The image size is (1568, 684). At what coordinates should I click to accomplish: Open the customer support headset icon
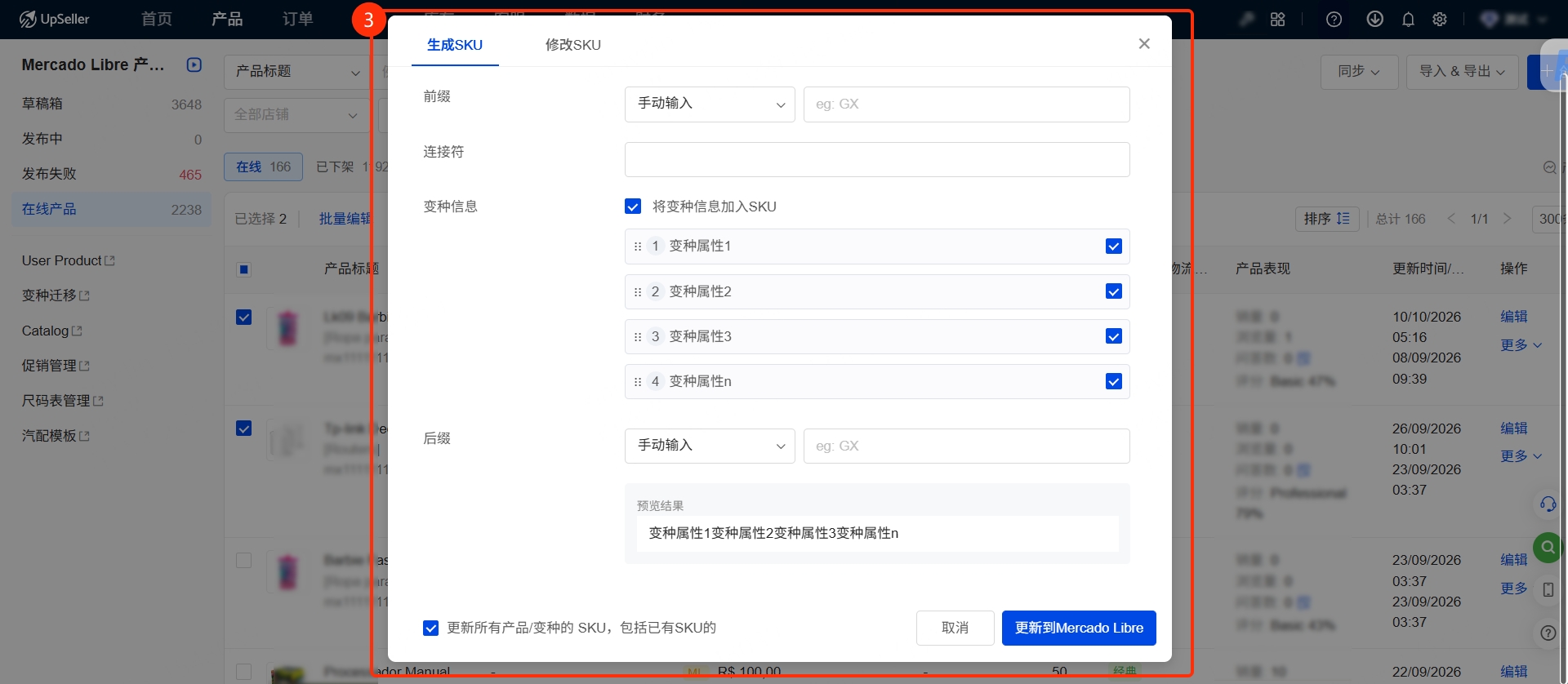pos(1548,504)
